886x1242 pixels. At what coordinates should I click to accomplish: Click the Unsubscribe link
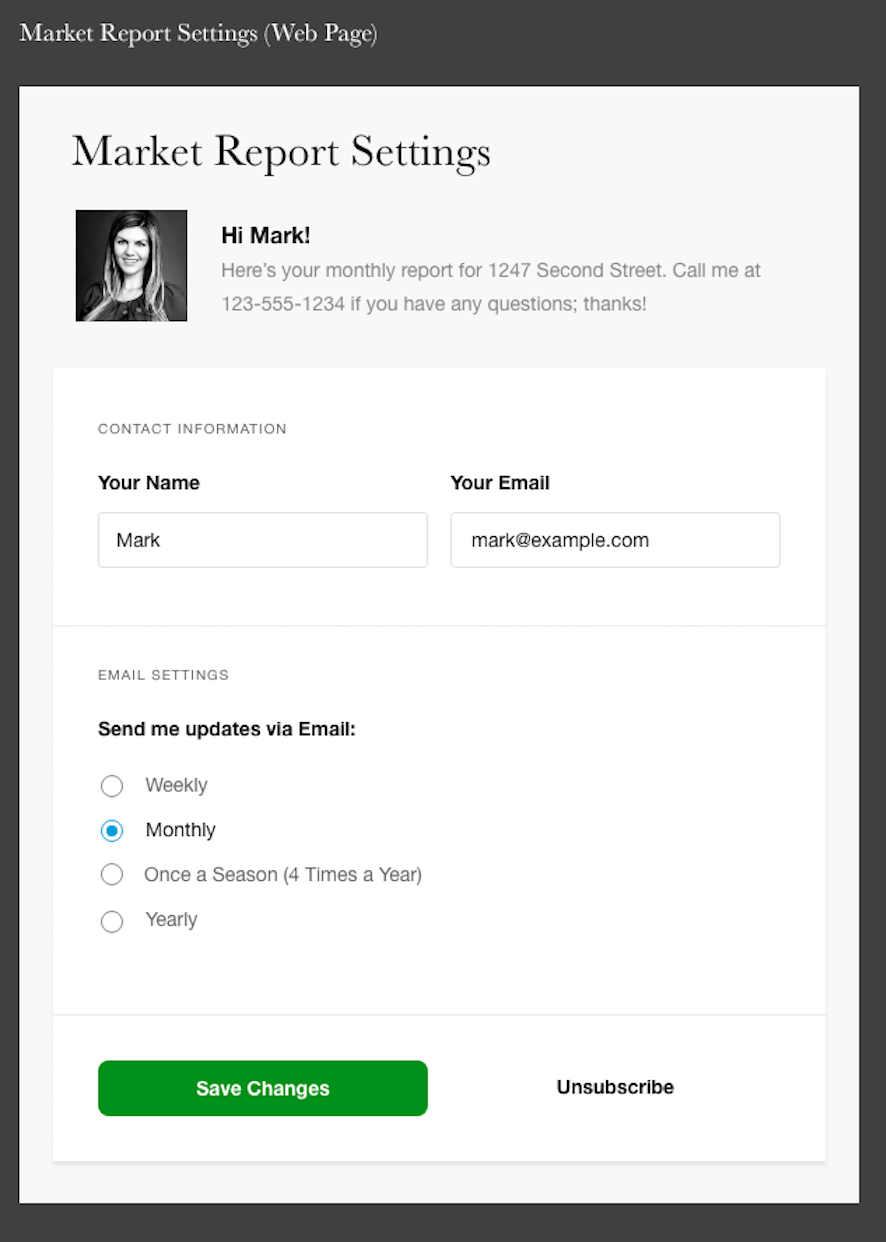(x=615, y=1087)
